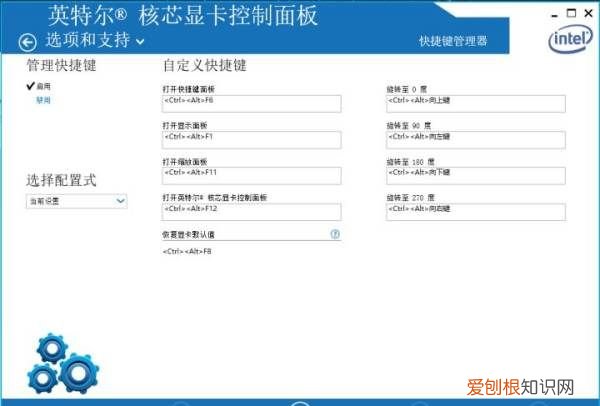Open the 当前设置 profile dropdown
The image size is (600, 406).
77,201
